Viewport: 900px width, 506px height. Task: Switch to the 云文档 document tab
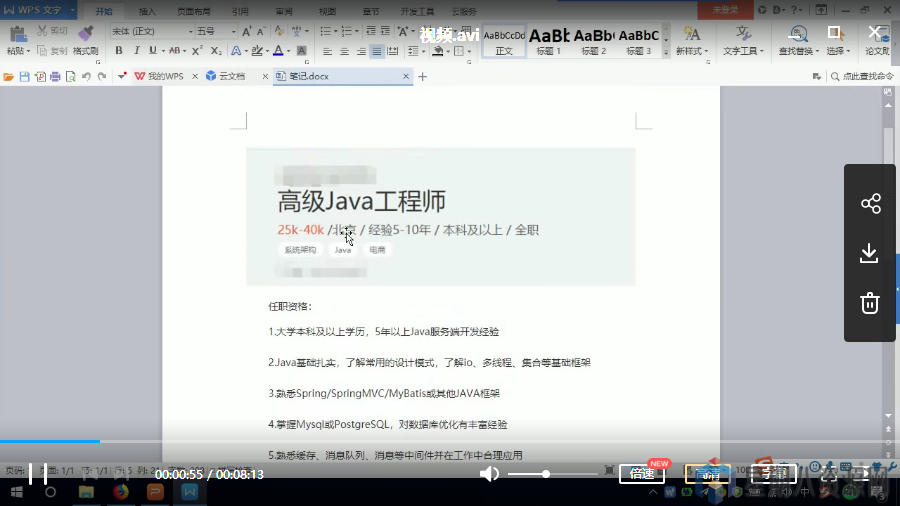coord(231,76)
